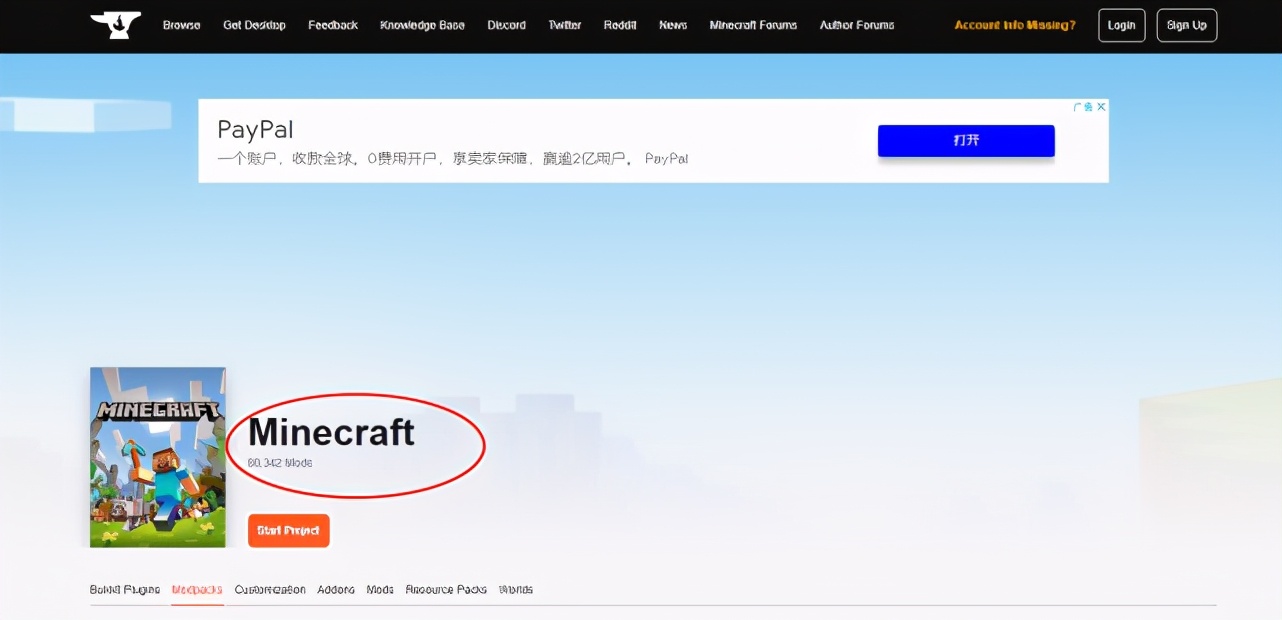Go to Knowledge Base in the navbar
This screenshot has width=1282, height=620.
422,25
